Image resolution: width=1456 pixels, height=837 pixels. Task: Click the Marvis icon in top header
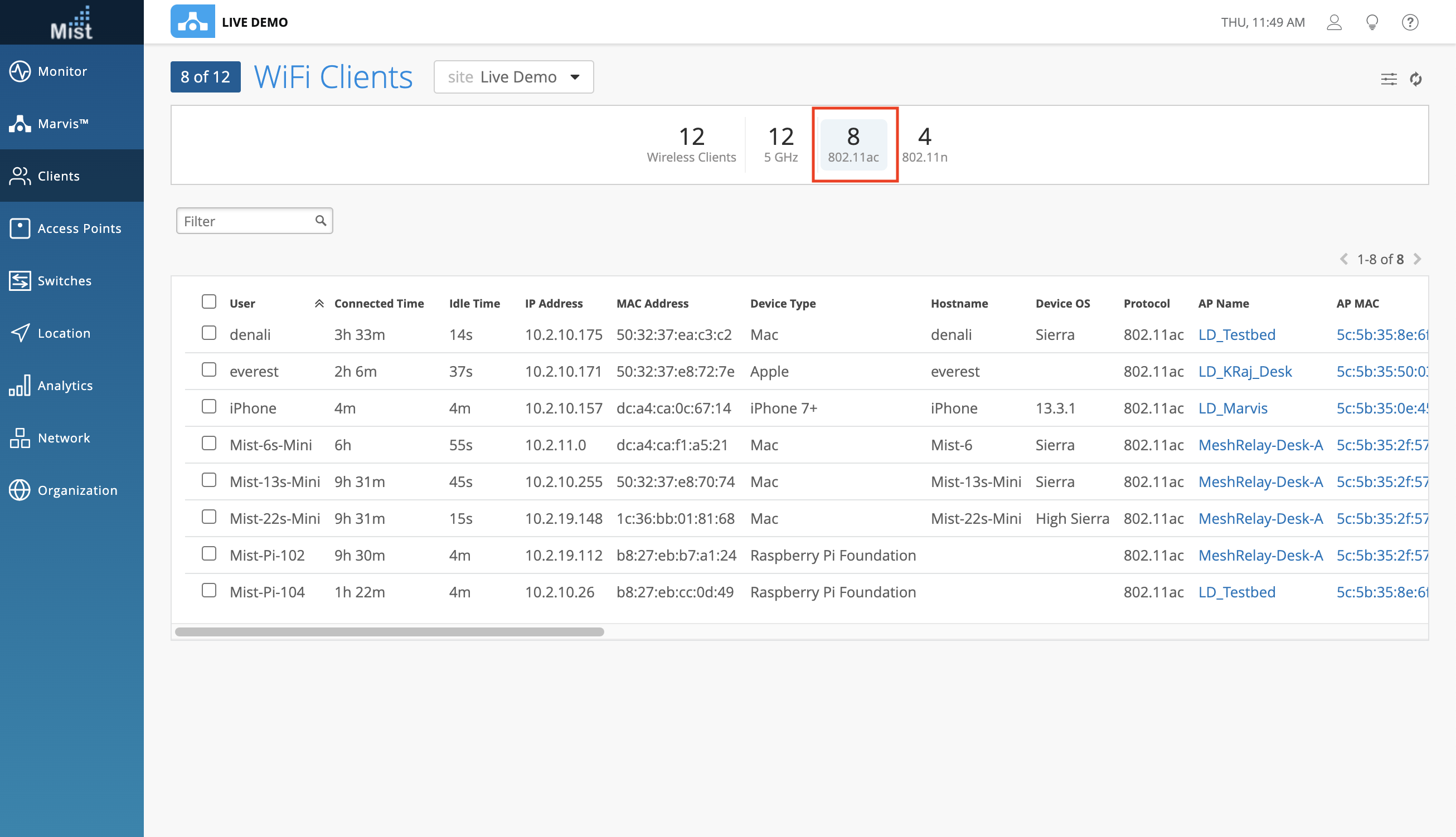[x=193, y=22]
